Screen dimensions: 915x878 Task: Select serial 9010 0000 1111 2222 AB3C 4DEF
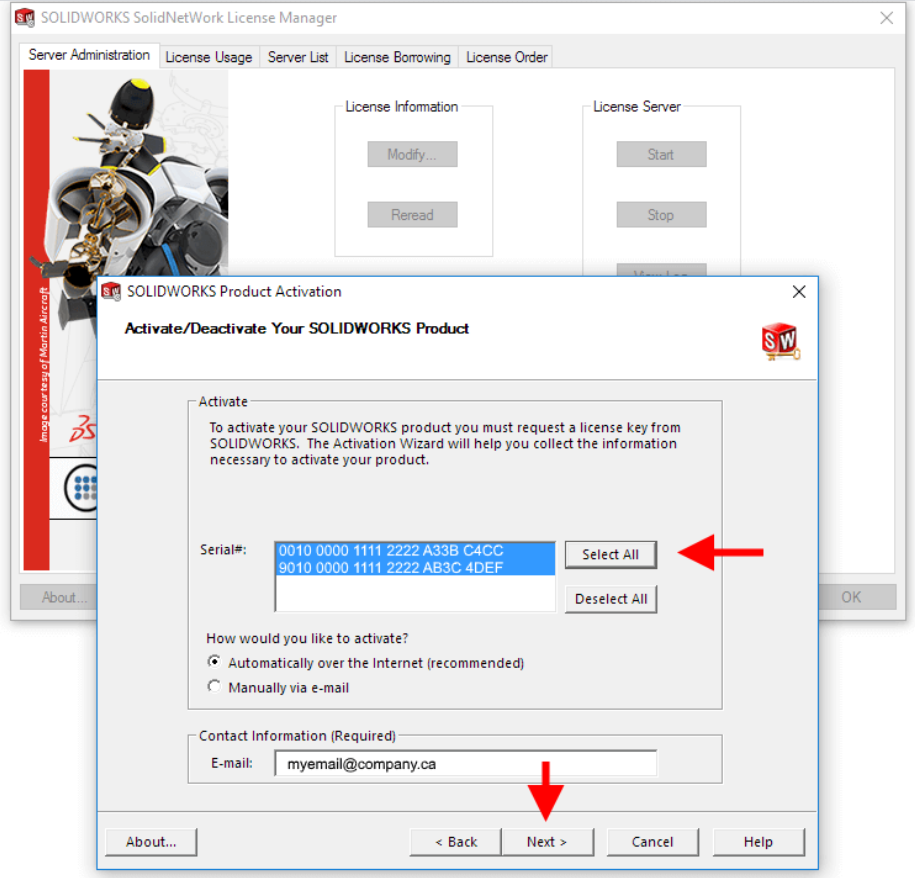click(x=414, y=567)
